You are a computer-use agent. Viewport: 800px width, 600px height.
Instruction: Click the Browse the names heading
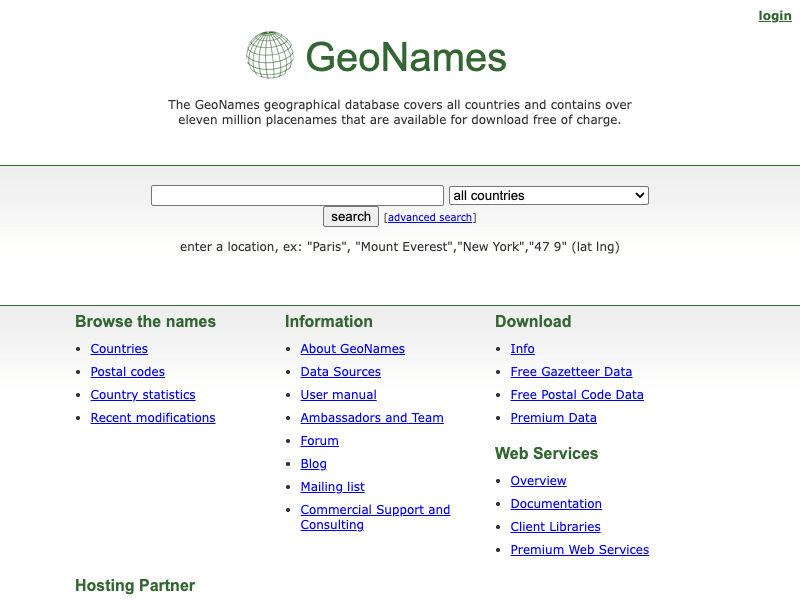point(145,321)
